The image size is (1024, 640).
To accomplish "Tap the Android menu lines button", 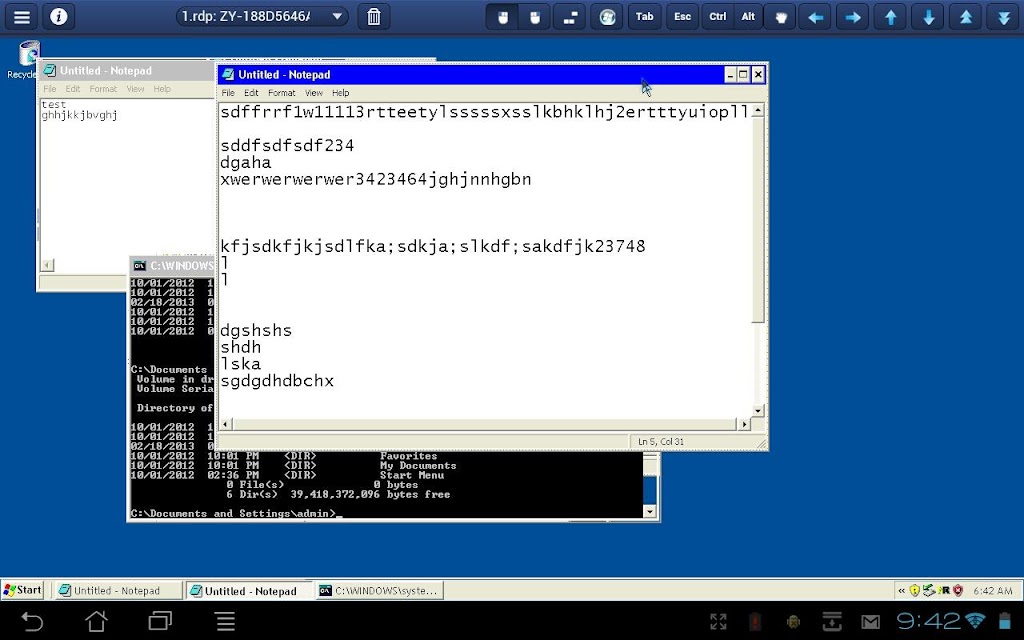I will (225, 620).
